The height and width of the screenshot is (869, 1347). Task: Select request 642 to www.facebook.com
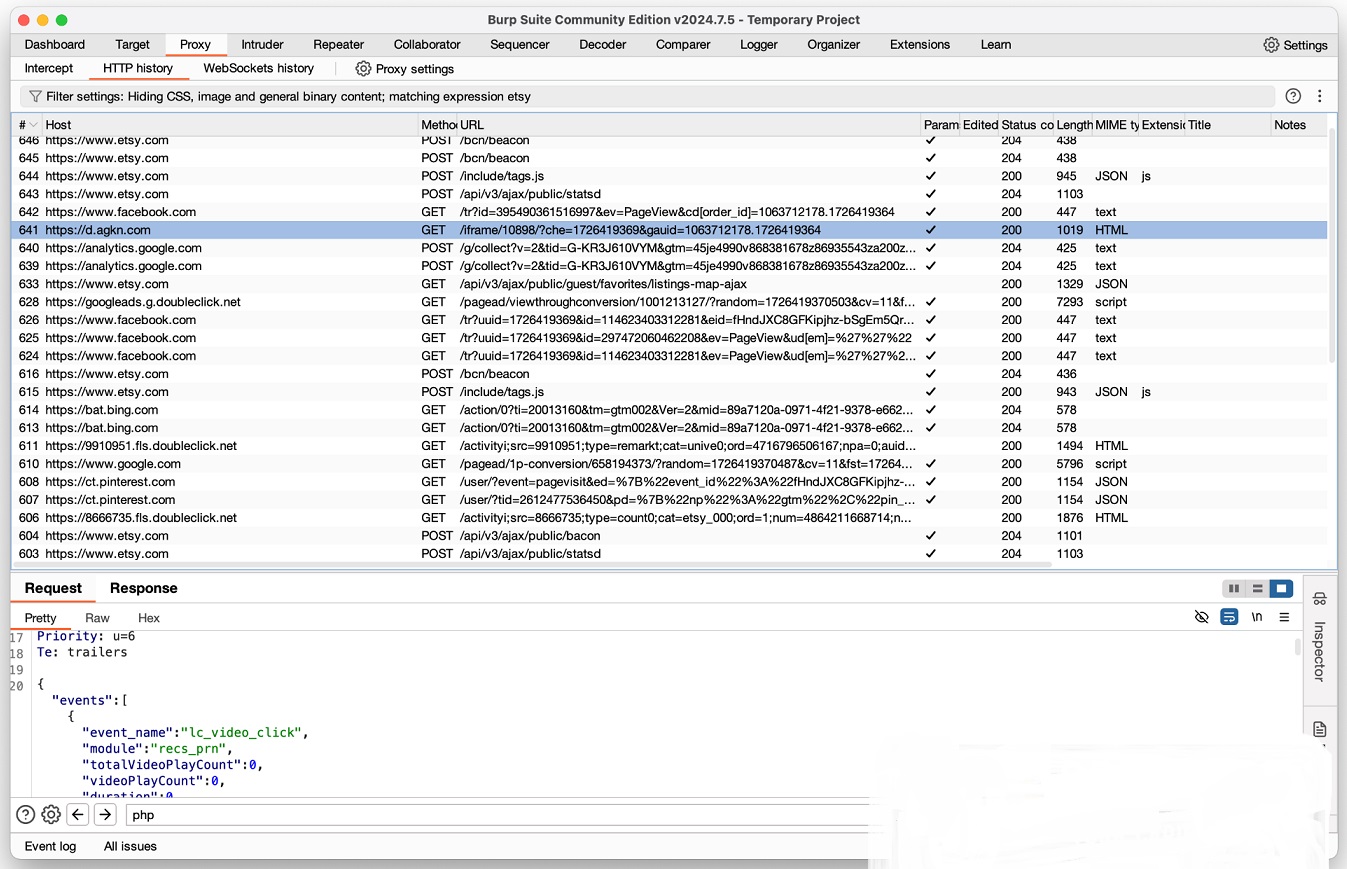click(x=669, y=212)
